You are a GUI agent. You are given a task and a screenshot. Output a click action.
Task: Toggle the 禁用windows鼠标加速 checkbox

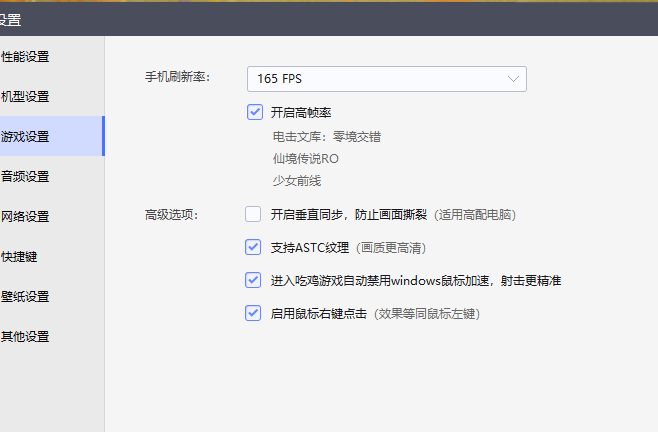coord(254,281)
